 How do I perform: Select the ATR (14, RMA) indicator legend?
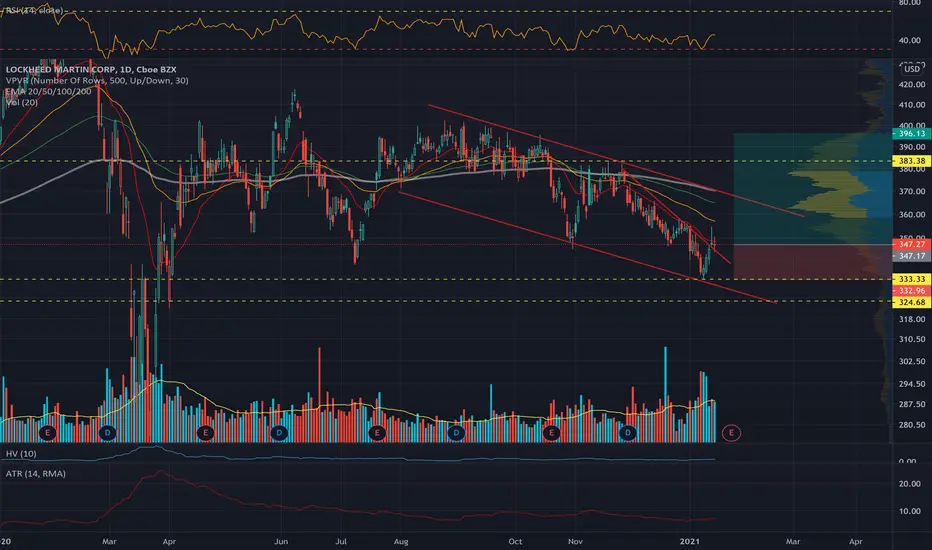point(36,474)
